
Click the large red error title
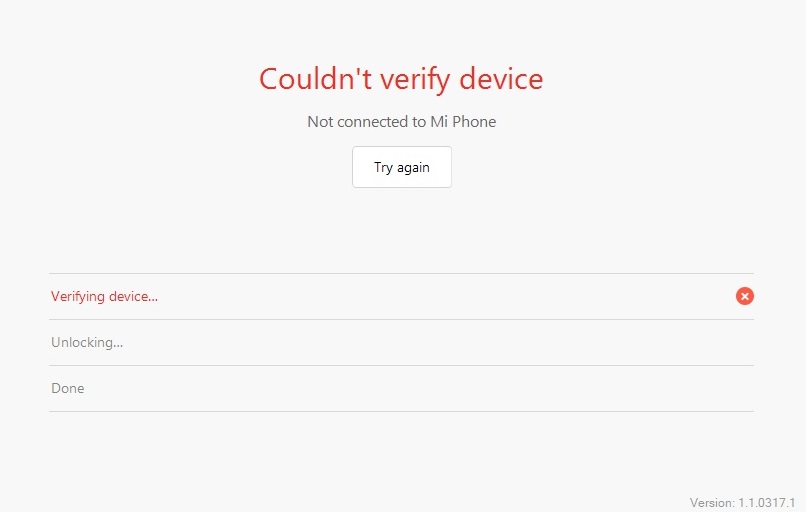401,78
